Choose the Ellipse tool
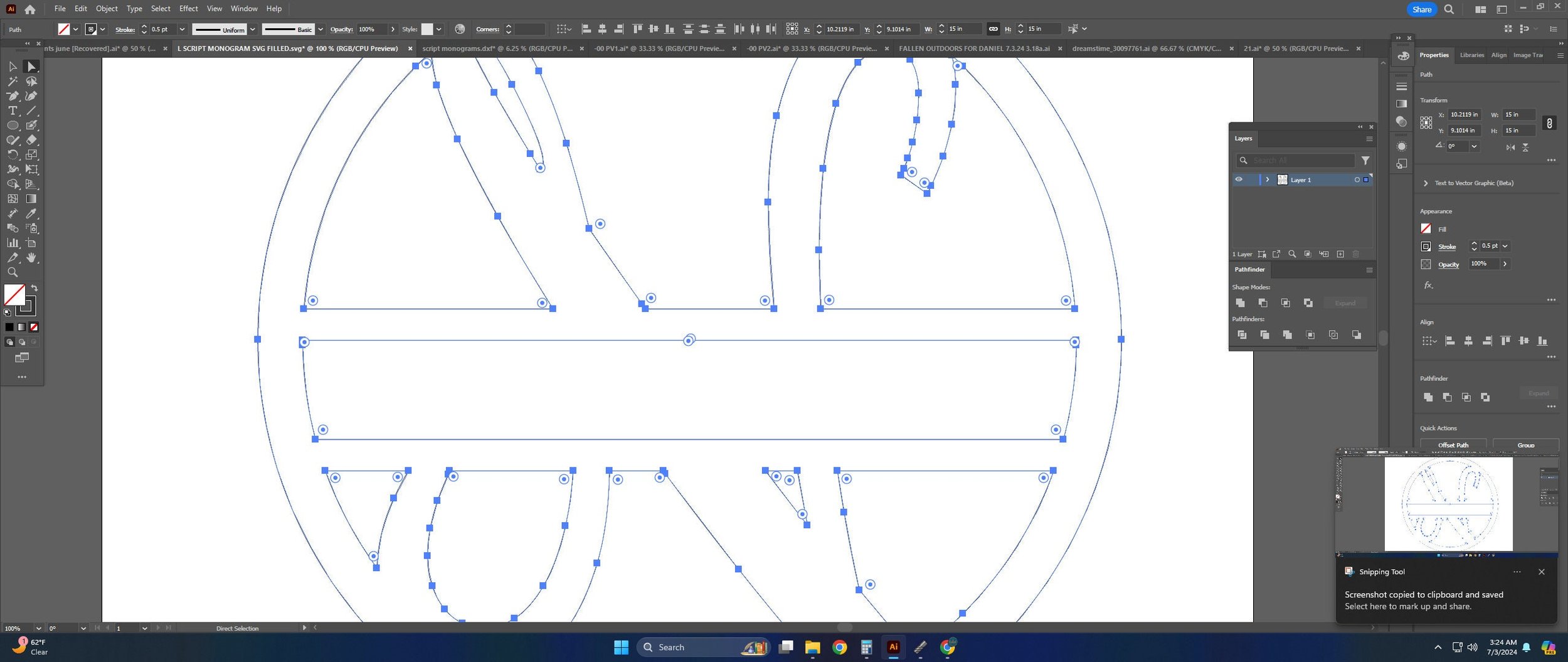 pos(13,125)
